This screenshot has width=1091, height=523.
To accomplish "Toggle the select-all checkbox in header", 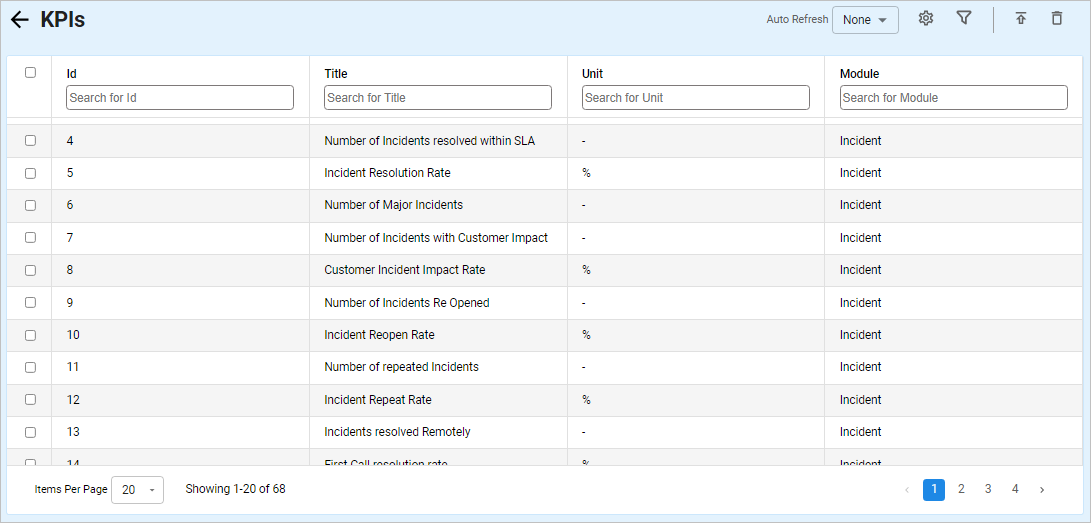I will [x=30, y=72].
